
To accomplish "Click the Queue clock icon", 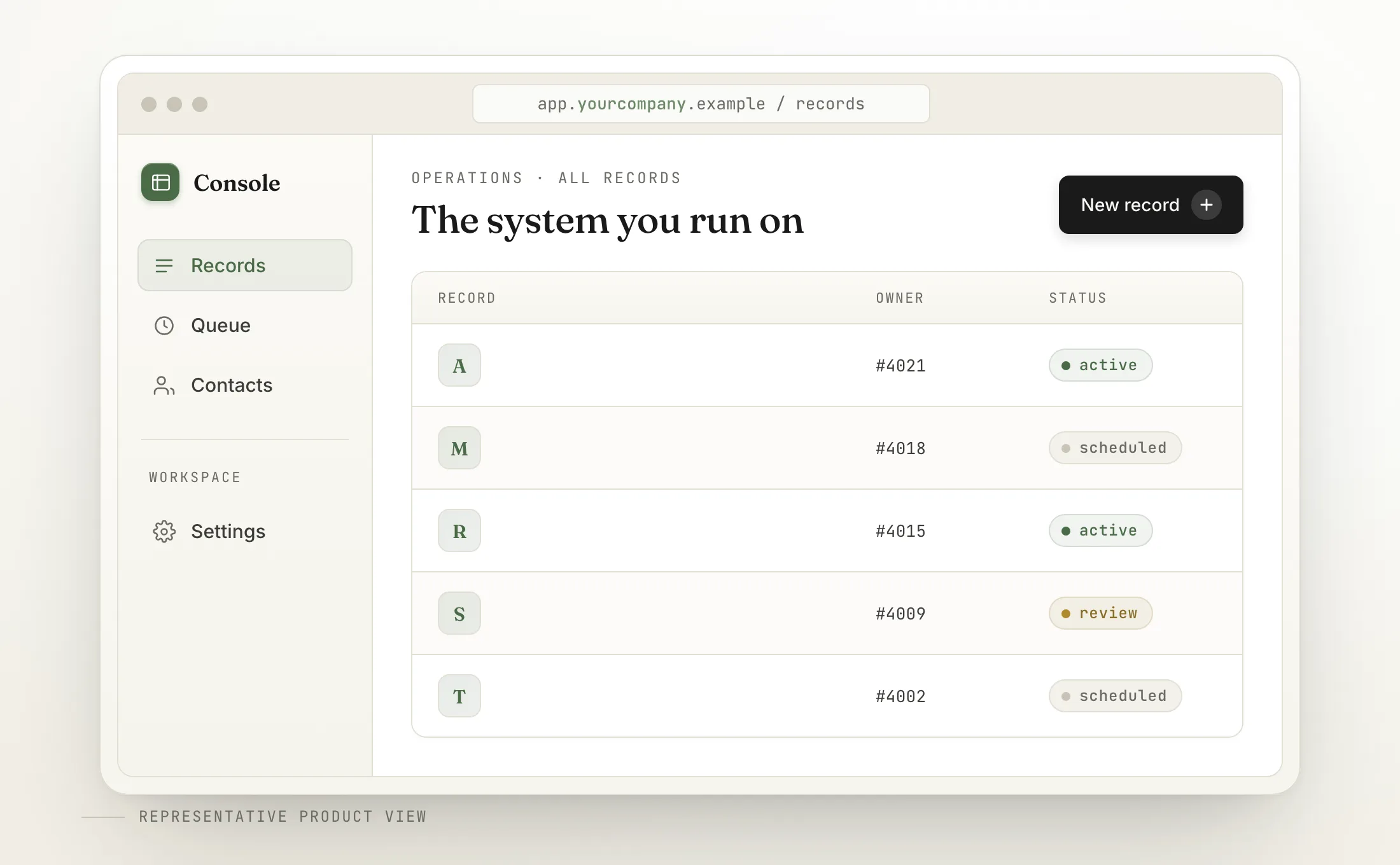I will pos(164,326).
